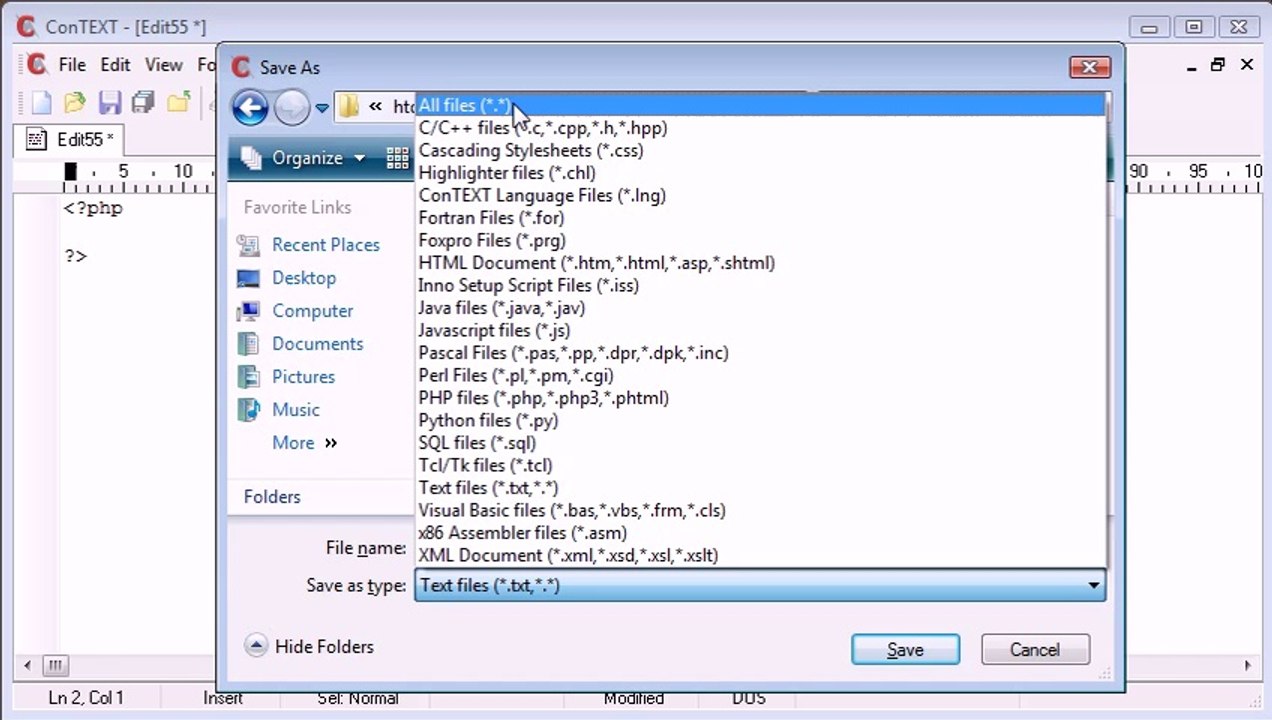Switch to the Edit55 document tab
Screen dimensions: 1272x720
point(70,139)
